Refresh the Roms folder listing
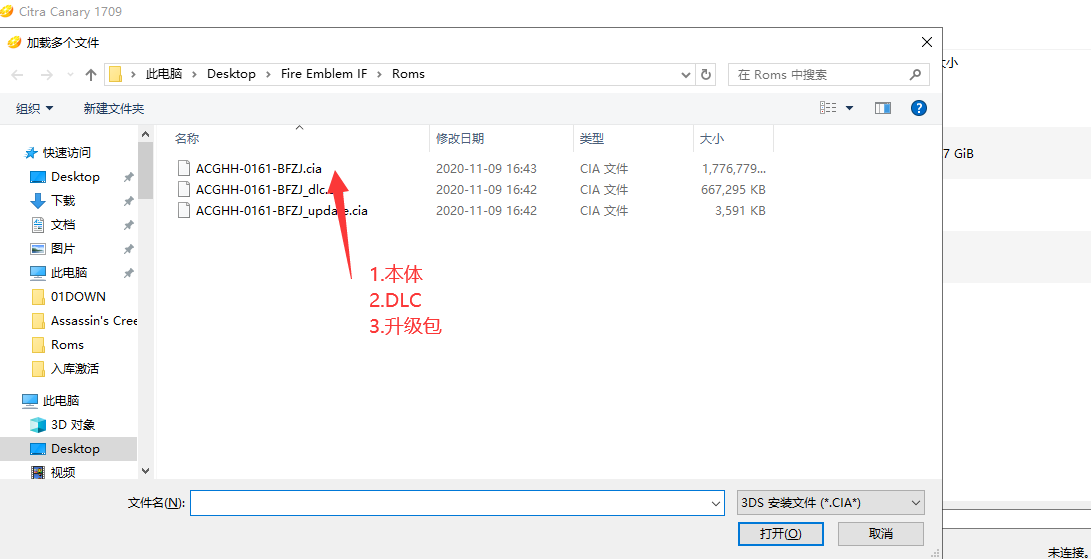Screen dimensions: 1091x559 pos(707,74)
